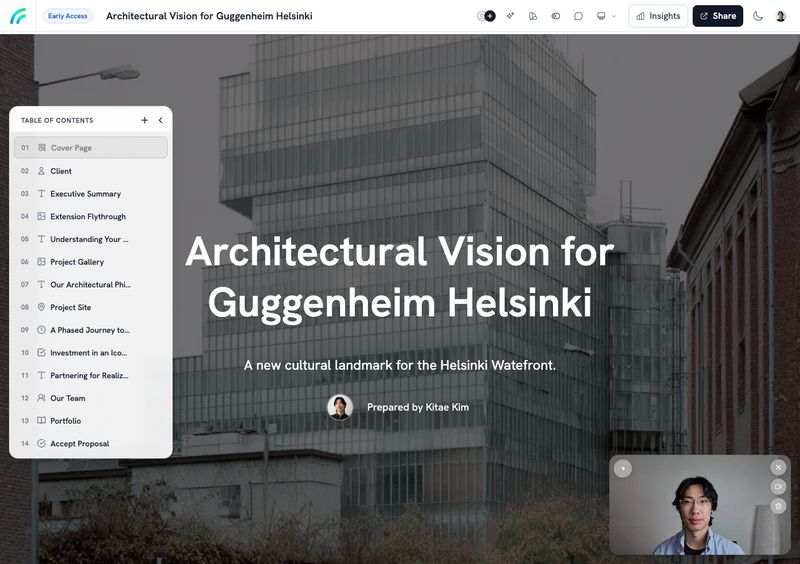This screenshot has width=800, height=564.
Task: Click the camera record icon on video
Action: click(x=778, y=487)
